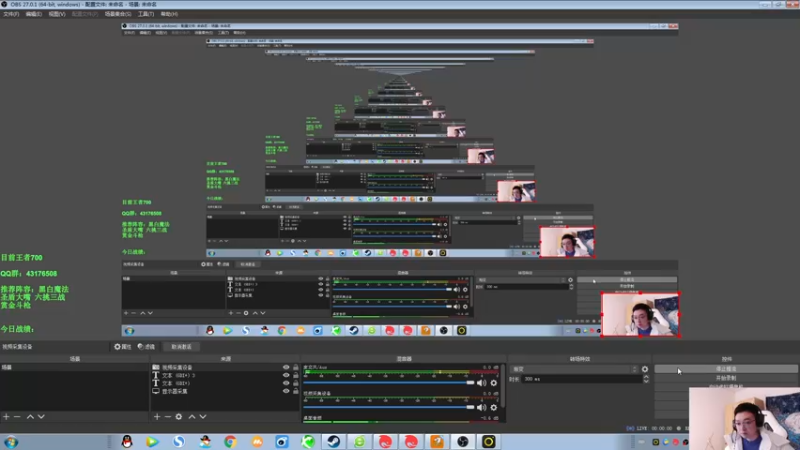Increase transition duration with up arrow
This screenshot has height=450, width=800.
click(x=646, y=377)
